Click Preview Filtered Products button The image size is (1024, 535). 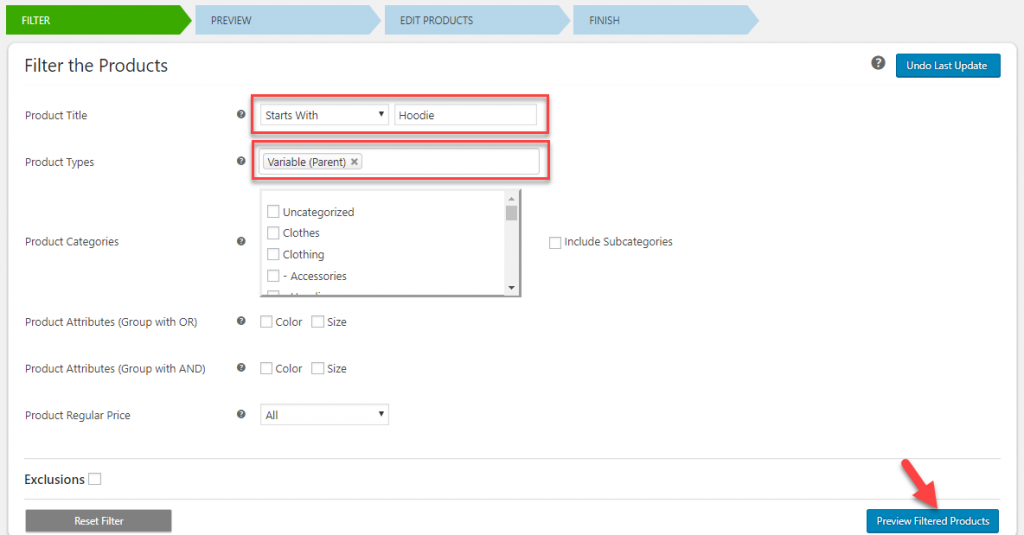coord(933,521)
